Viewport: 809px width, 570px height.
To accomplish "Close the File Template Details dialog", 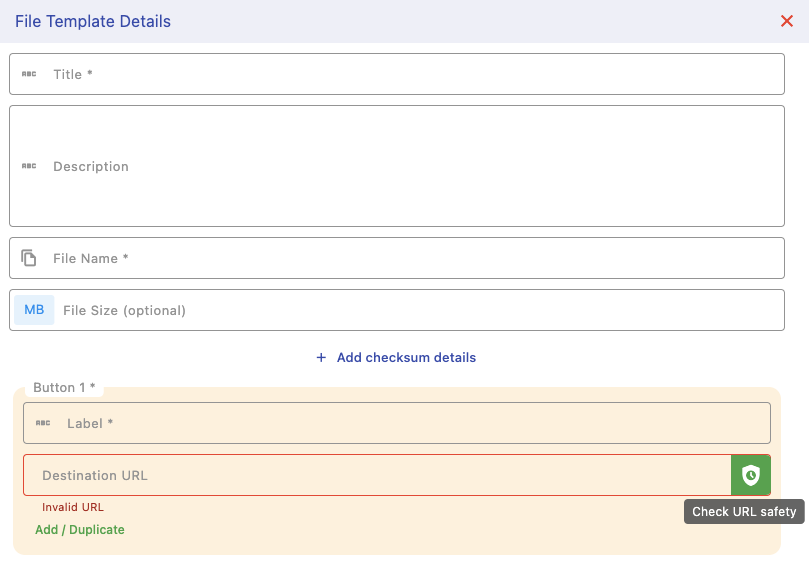I will click(x=787, y=21).
